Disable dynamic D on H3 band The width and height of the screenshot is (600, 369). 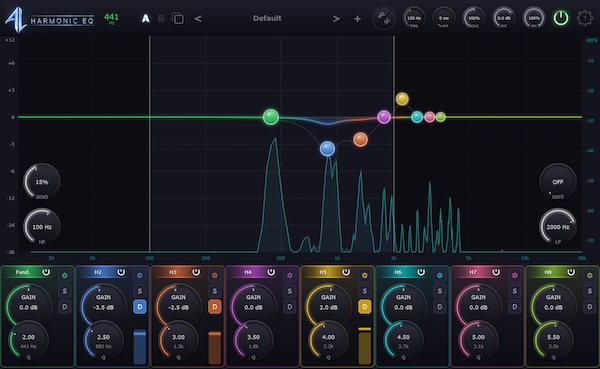pyautogui.click(x=215, y=307)
